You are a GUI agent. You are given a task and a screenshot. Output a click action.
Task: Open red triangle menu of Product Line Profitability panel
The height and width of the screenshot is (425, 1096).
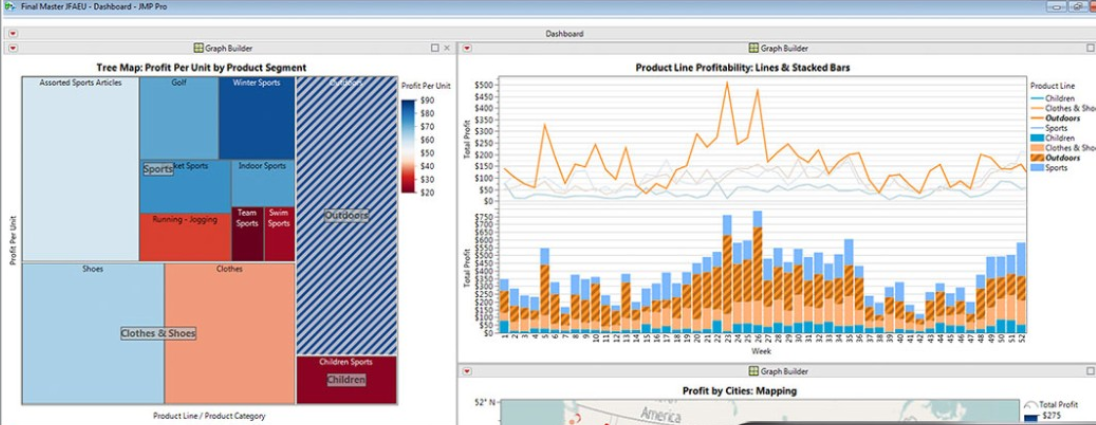click(x=468, y=48)
